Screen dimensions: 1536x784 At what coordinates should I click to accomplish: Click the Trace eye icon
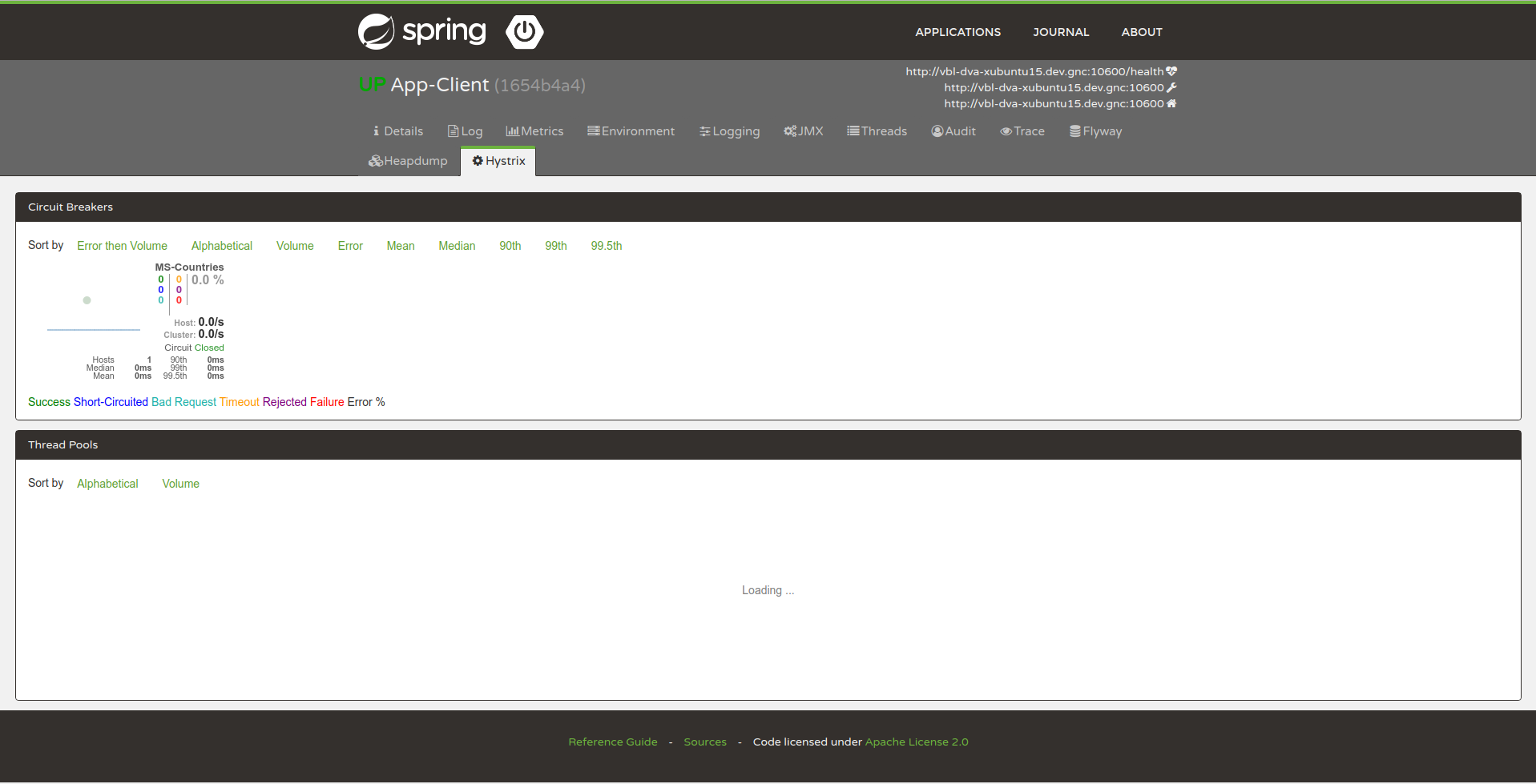click(1006, 131)
